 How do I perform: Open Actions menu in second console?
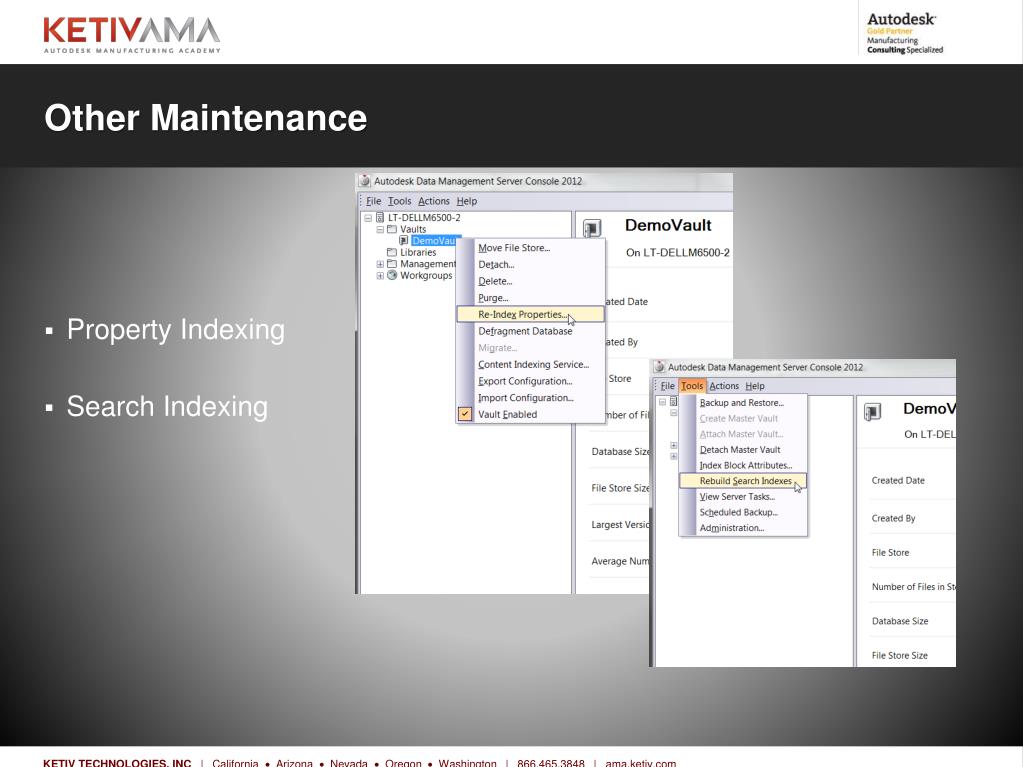pyautogui.click(x=724, y=386)
